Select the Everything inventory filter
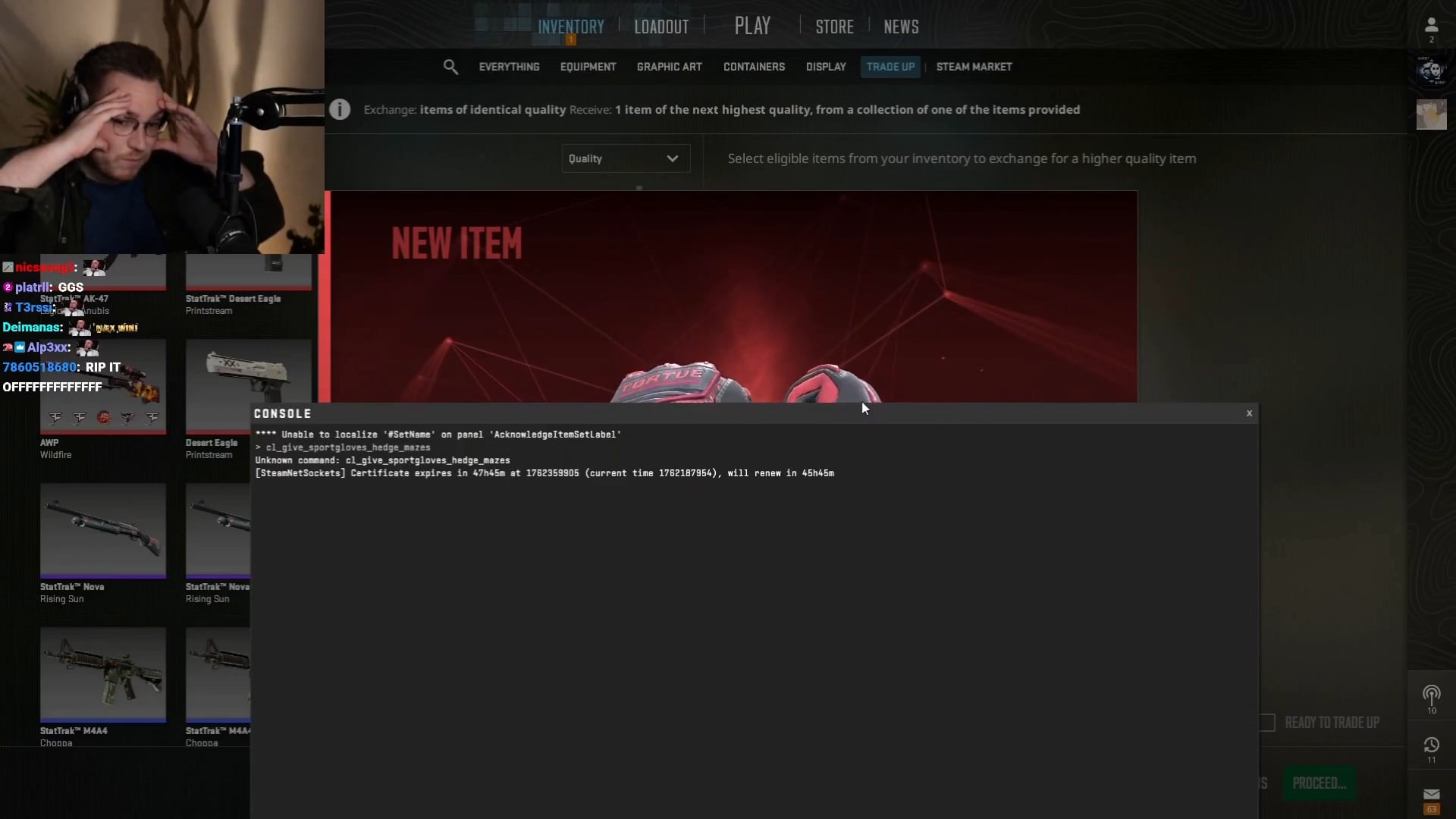 509,67
